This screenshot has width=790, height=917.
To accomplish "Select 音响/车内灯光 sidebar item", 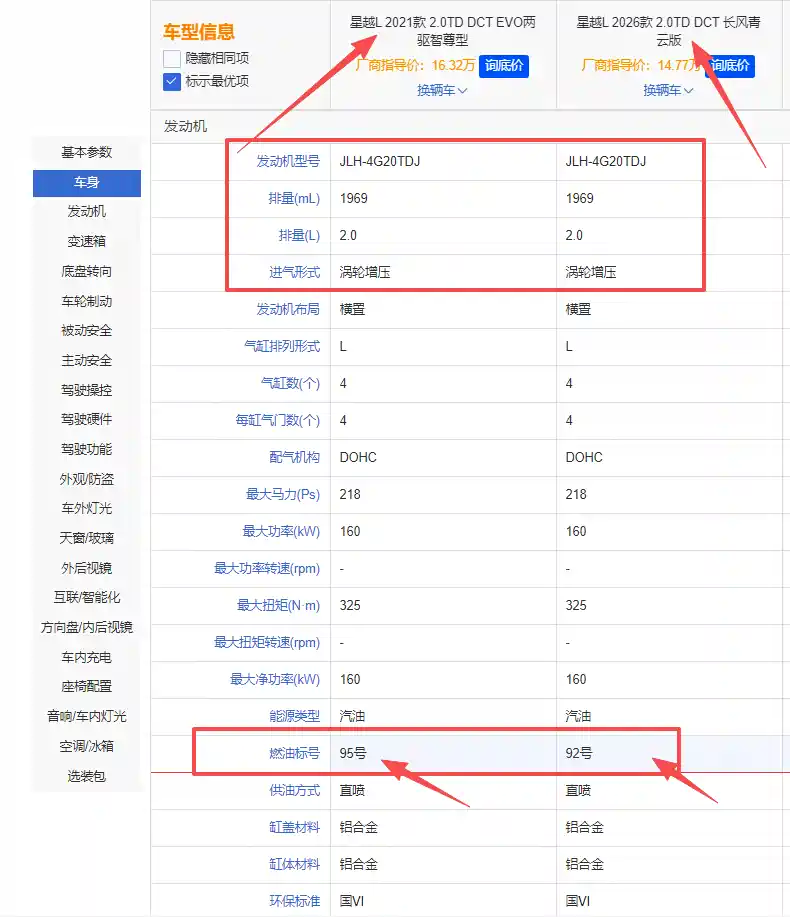I will (87, 716).
